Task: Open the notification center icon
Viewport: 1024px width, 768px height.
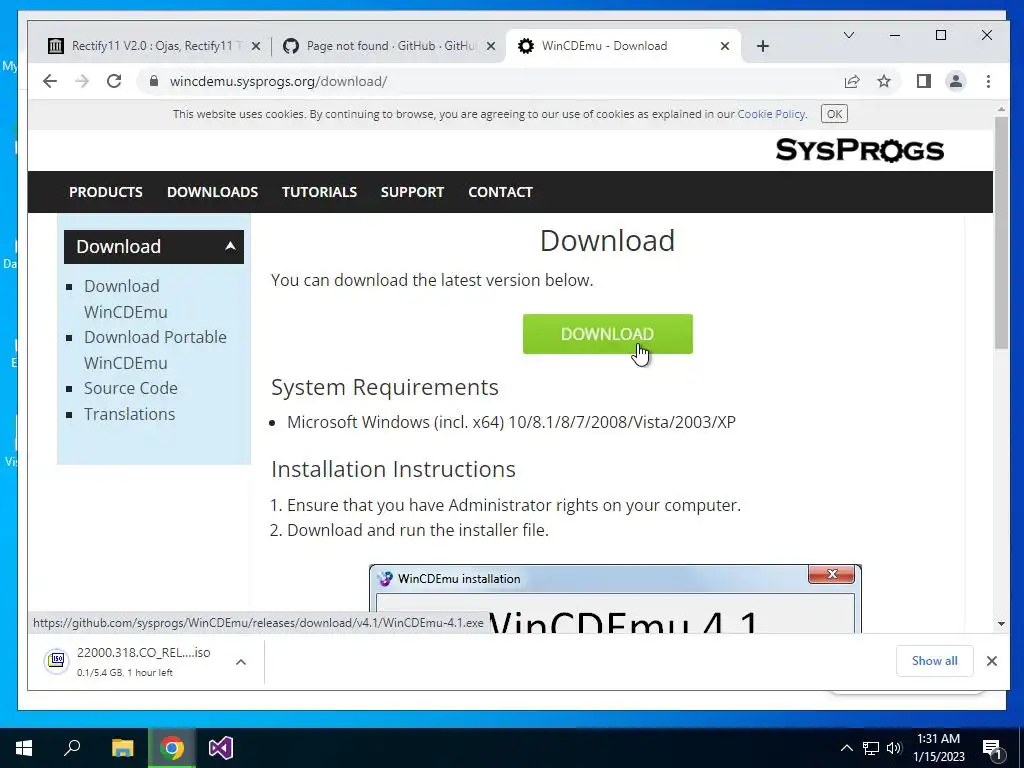Action: click(x=992, y=748)
